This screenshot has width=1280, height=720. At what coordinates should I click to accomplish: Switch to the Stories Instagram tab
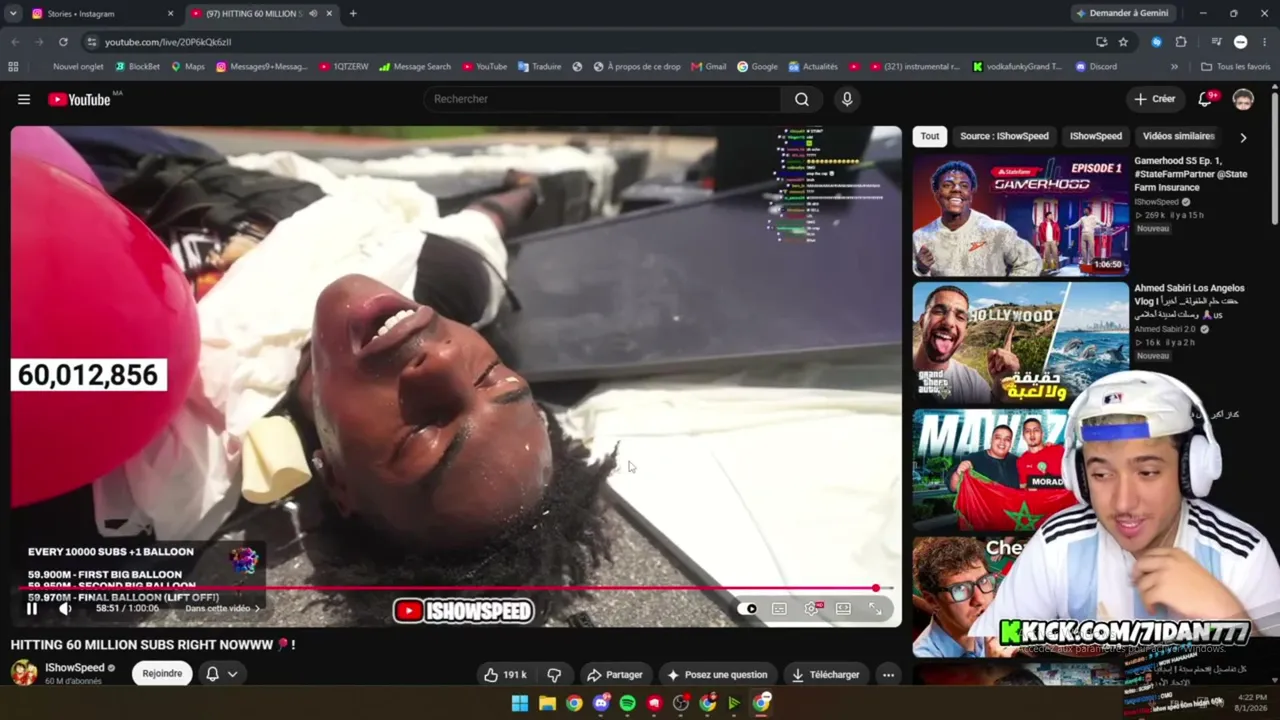coord(102,13)
